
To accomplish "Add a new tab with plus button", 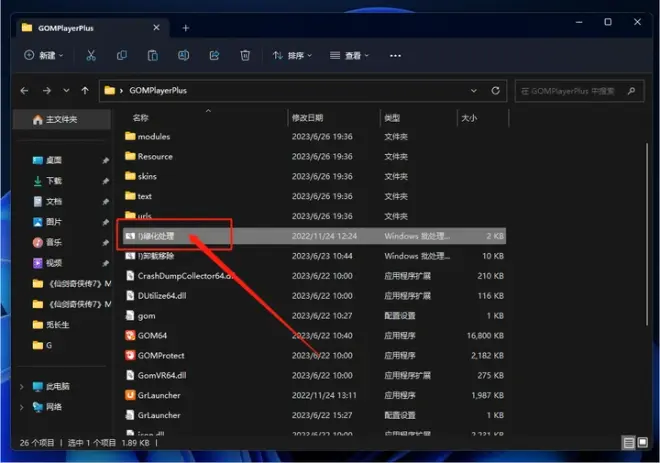I will 186,28.
